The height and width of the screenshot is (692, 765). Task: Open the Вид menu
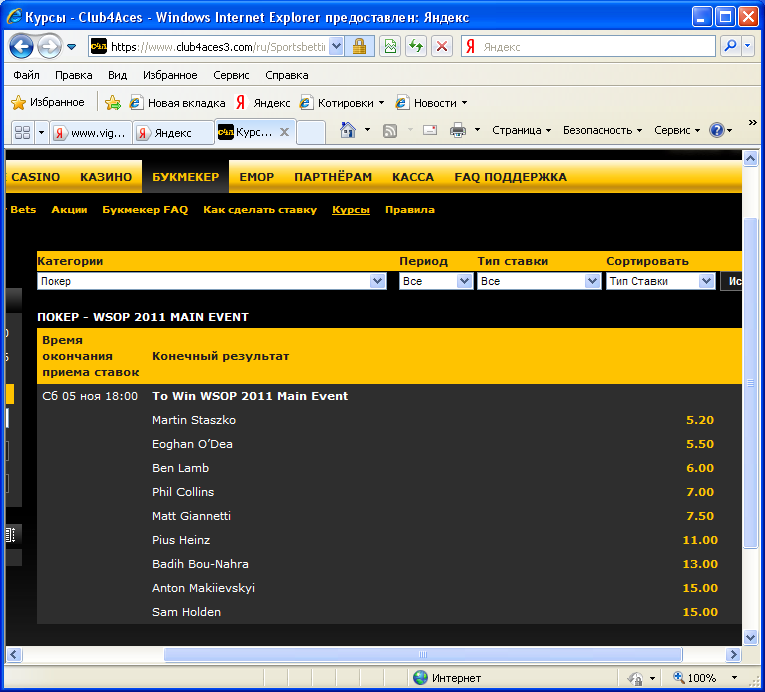coord(118,75)
